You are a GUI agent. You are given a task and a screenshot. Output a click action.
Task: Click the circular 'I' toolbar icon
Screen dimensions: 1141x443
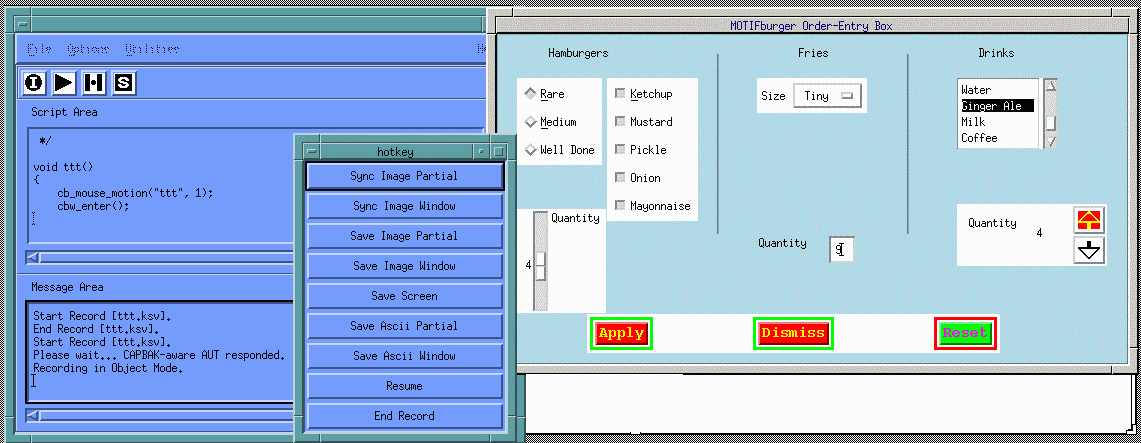coord(34,83)
